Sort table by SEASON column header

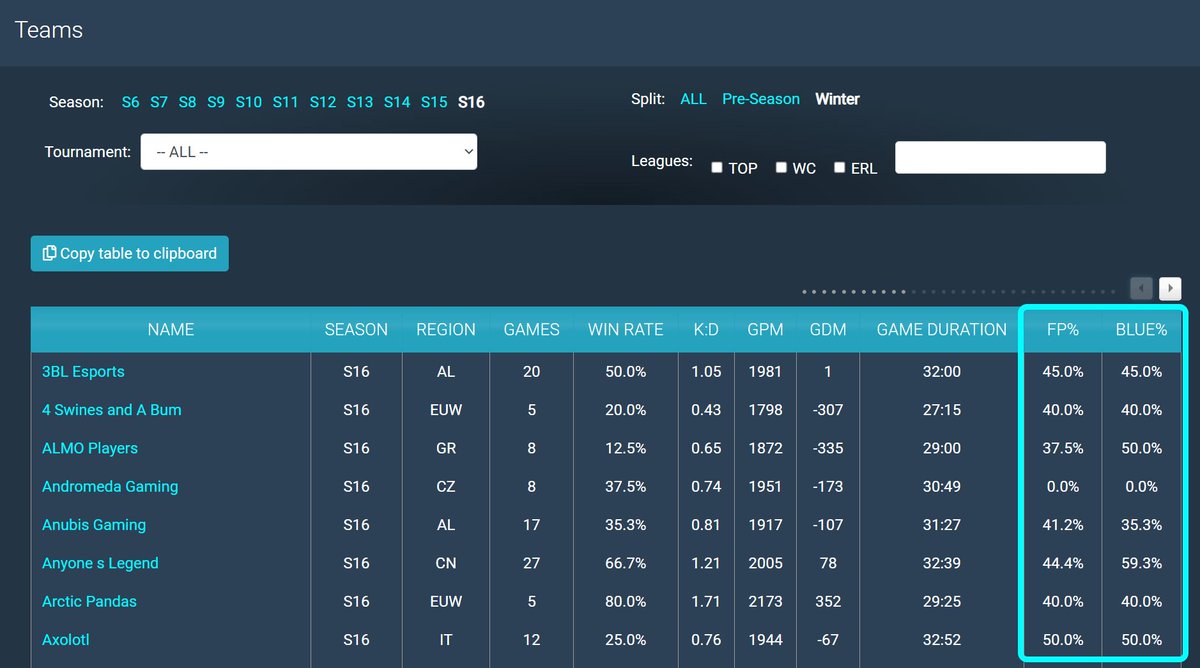(x=356, y=330)
